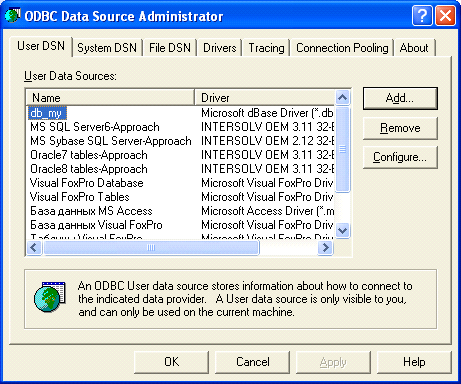Click the list's scroll down arrow
The width and height of the screenshot is (461, 384).
tap(342, 230)
